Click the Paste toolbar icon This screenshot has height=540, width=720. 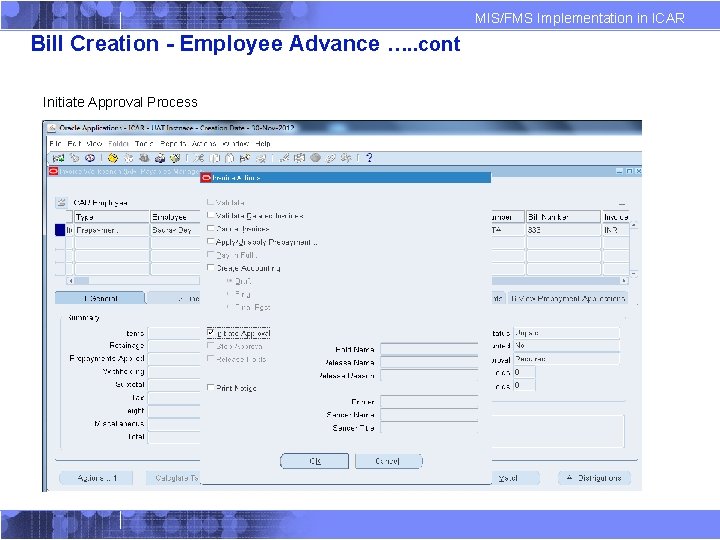[230, 158]
